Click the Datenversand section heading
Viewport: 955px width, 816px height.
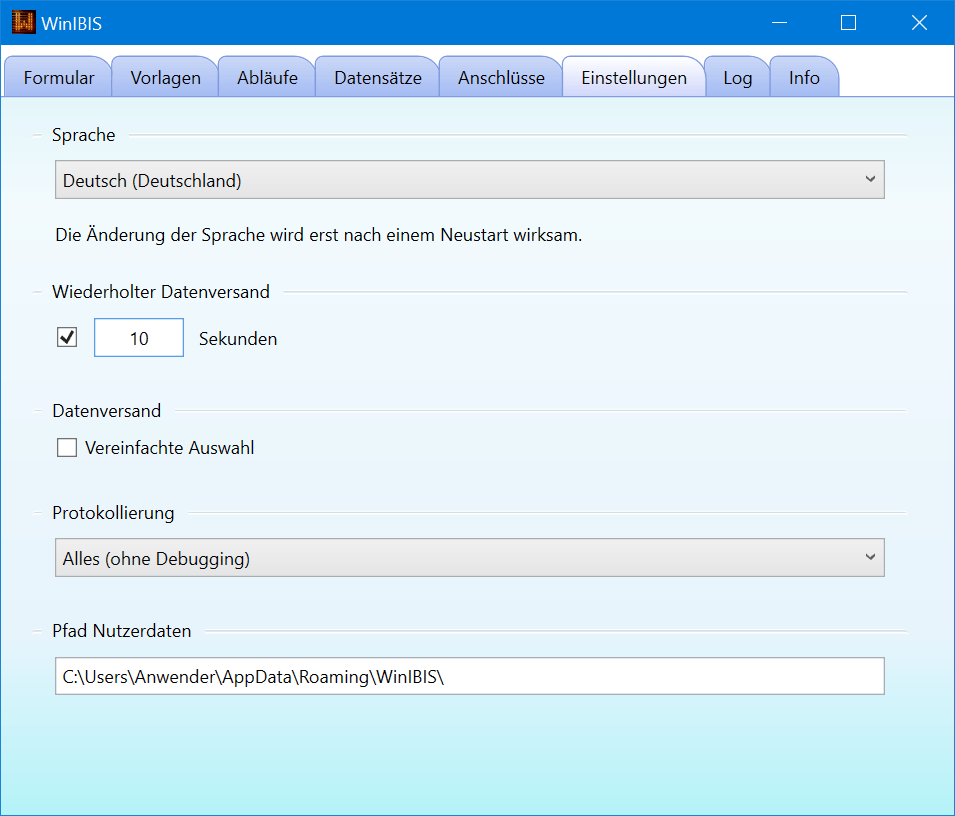point(107,410)
